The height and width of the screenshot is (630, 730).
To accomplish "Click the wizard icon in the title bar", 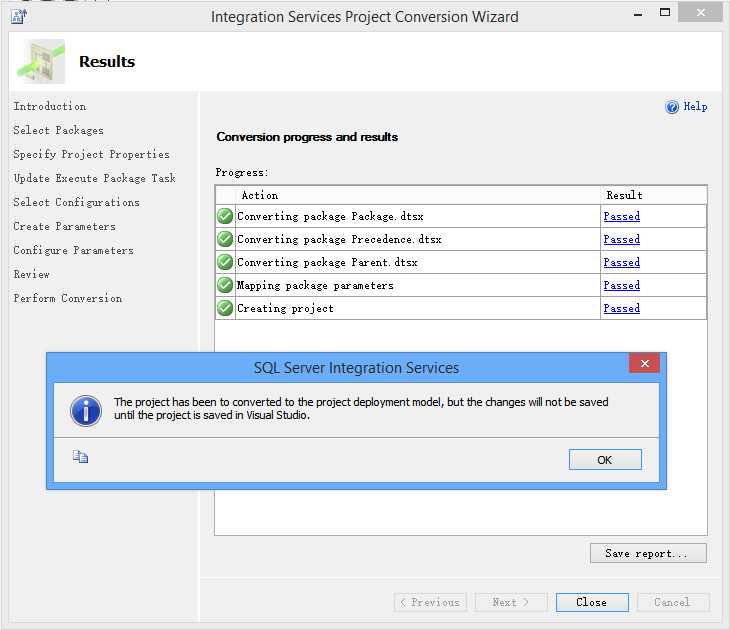I will (18, 15).
